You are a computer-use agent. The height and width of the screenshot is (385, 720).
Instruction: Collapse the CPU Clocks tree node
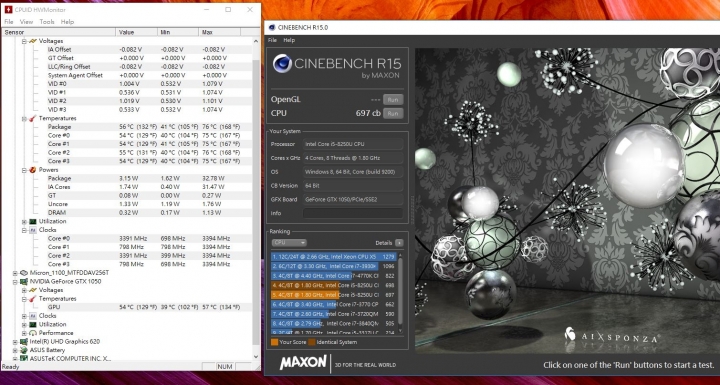tap(24, 230)
